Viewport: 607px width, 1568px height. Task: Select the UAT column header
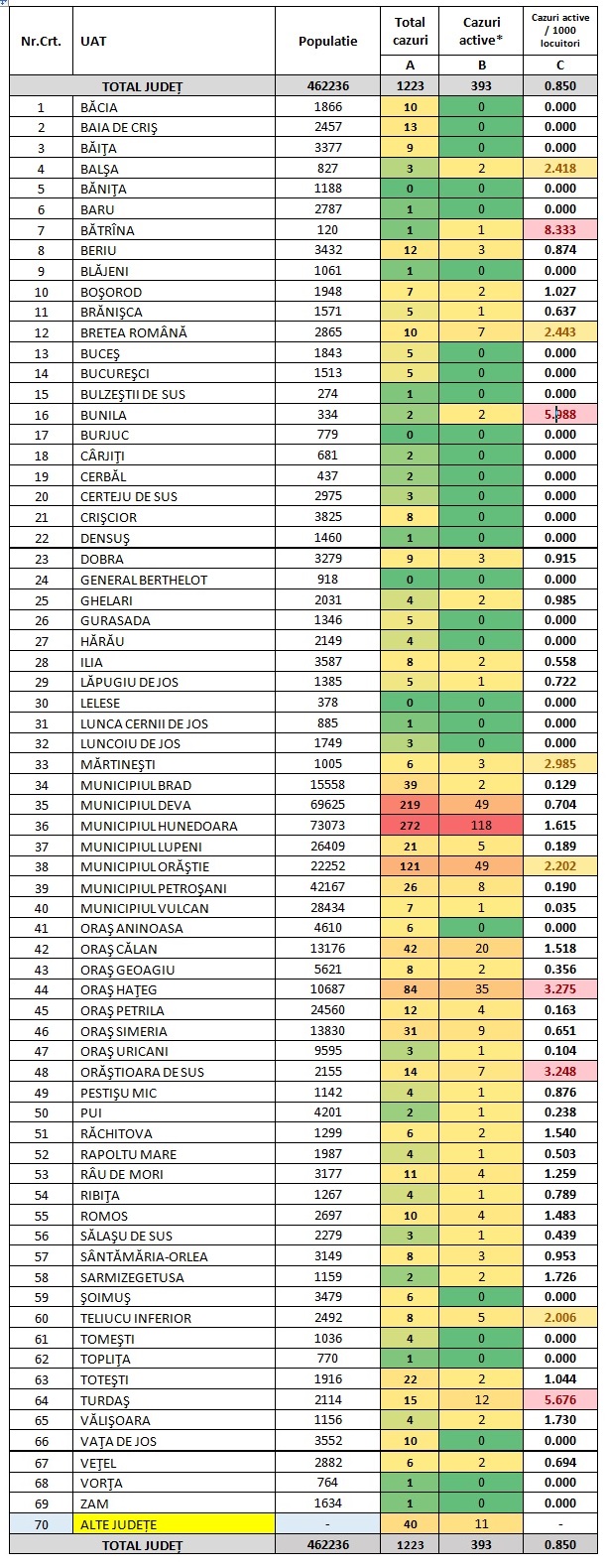pyautogui.click(x=94, y=42)
